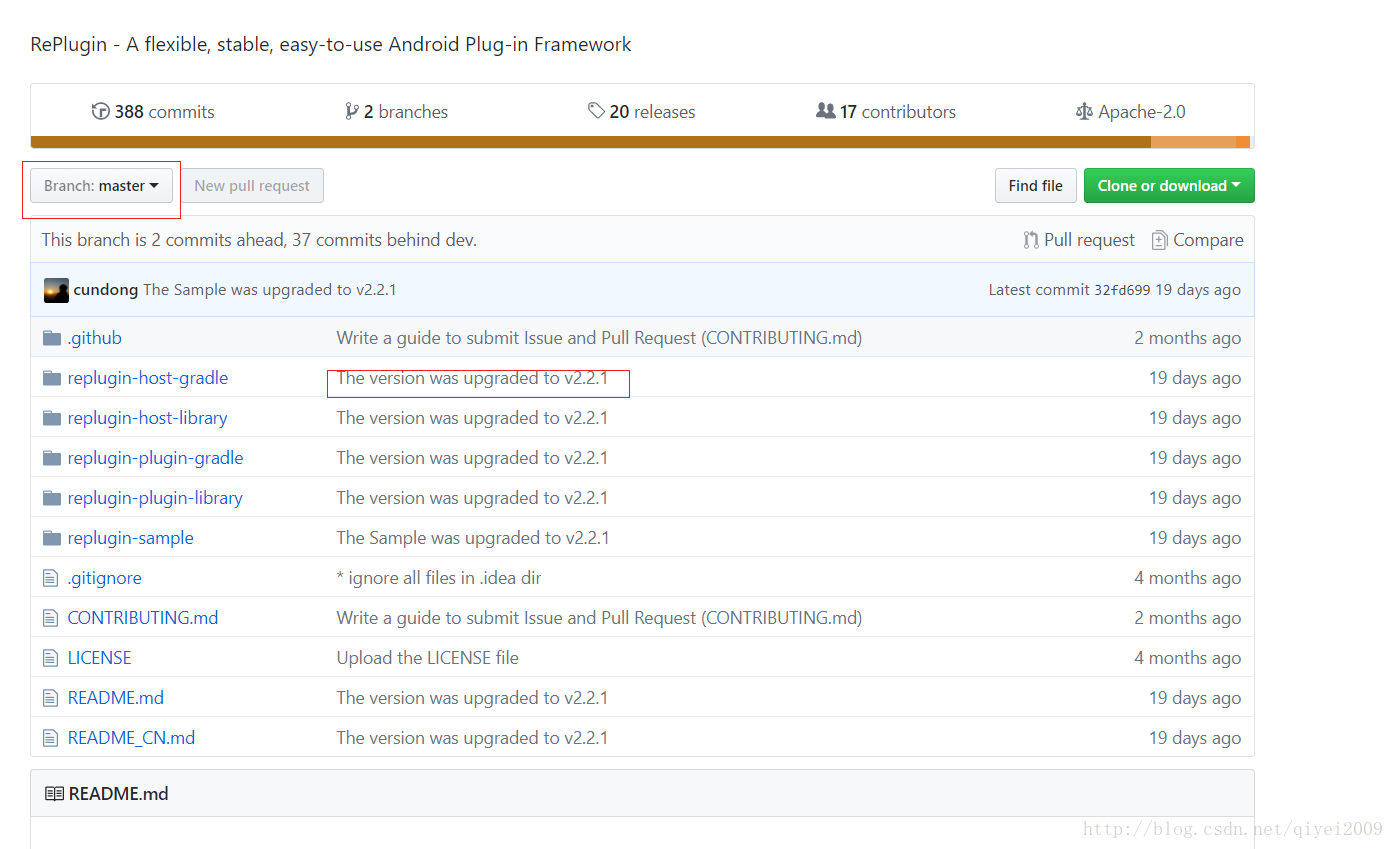Click '4 months ago' in .gitignore row
1394x849 pixels.
1187,578
